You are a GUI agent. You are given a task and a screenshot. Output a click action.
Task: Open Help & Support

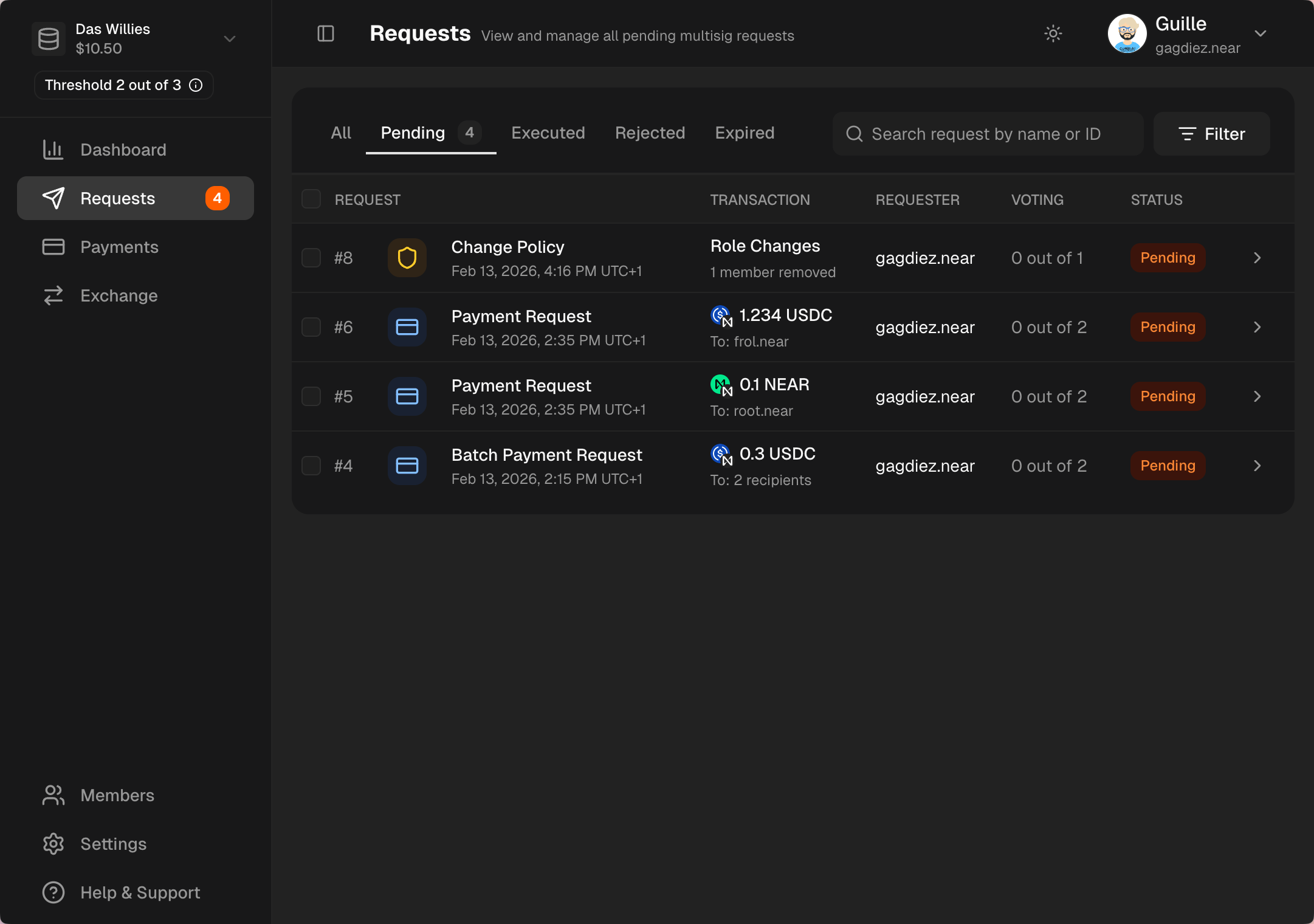pos(140,892)
